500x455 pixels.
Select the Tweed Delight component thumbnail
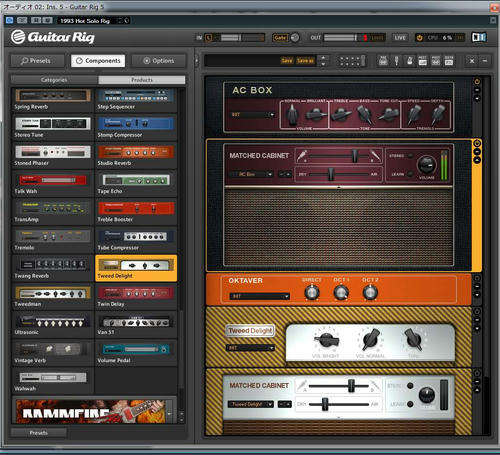click(x=136, y=268)
